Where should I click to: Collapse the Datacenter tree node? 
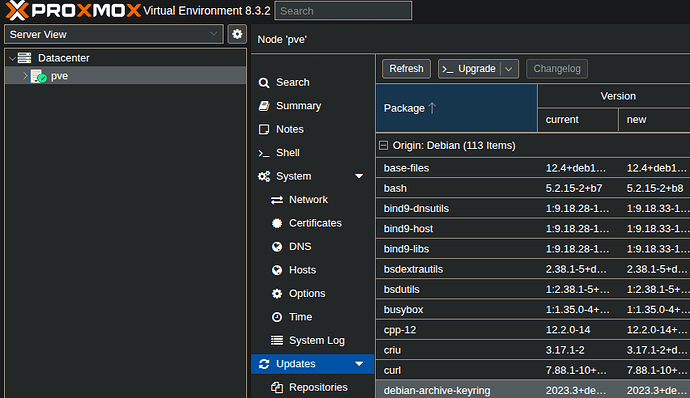point(12,58)
